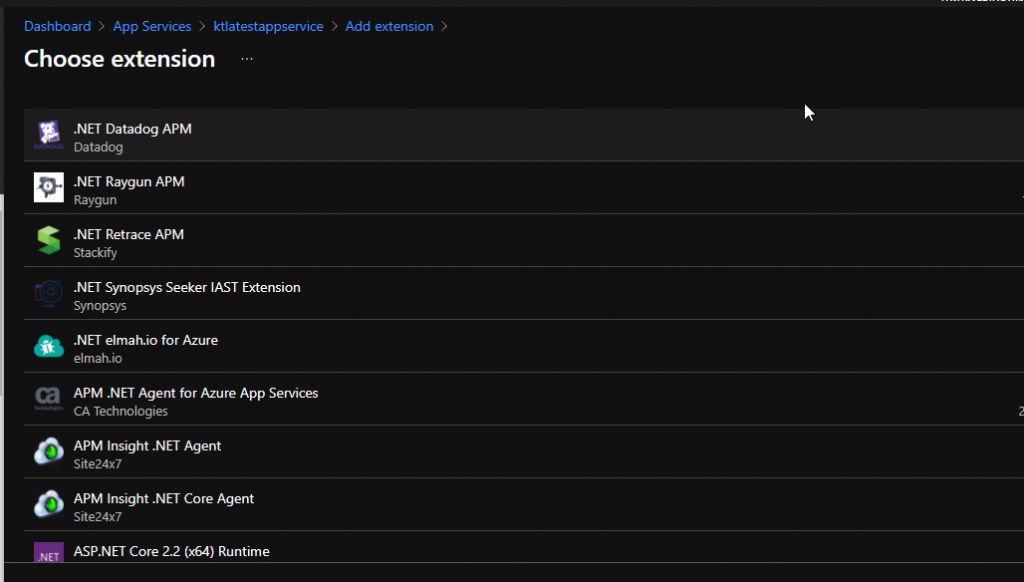Click the Stackify publisher label

(95, 253)
